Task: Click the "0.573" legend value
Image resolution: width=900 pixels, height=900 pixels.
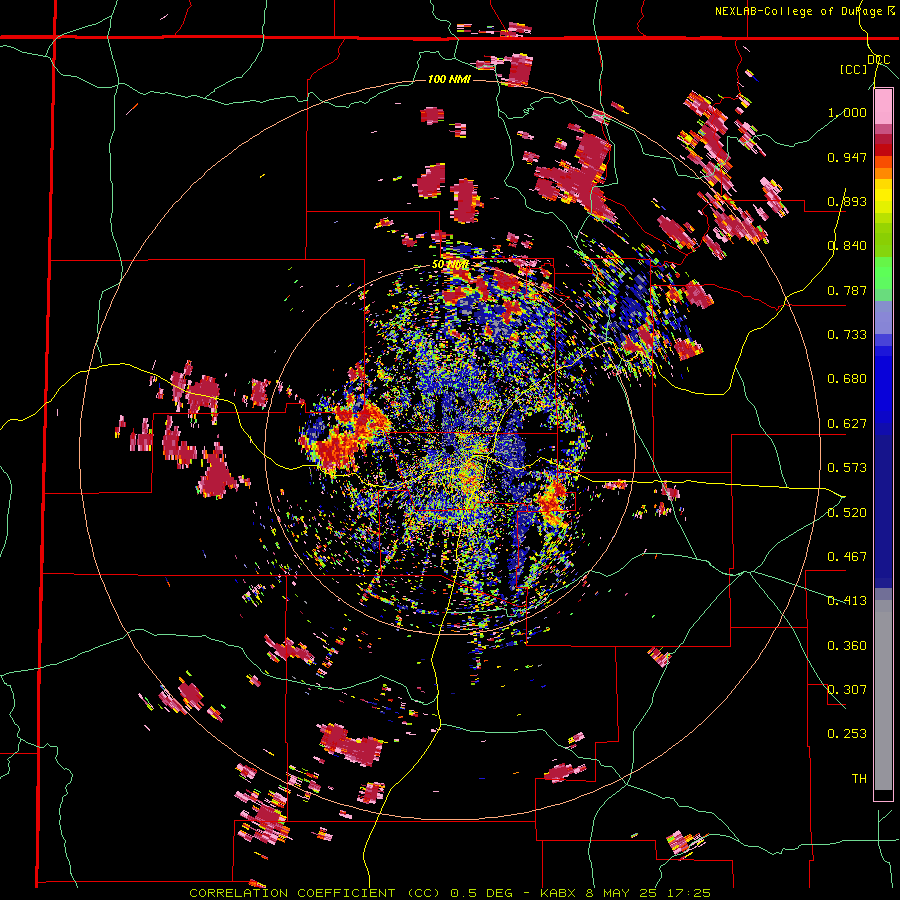Action: tap(847, 468)
